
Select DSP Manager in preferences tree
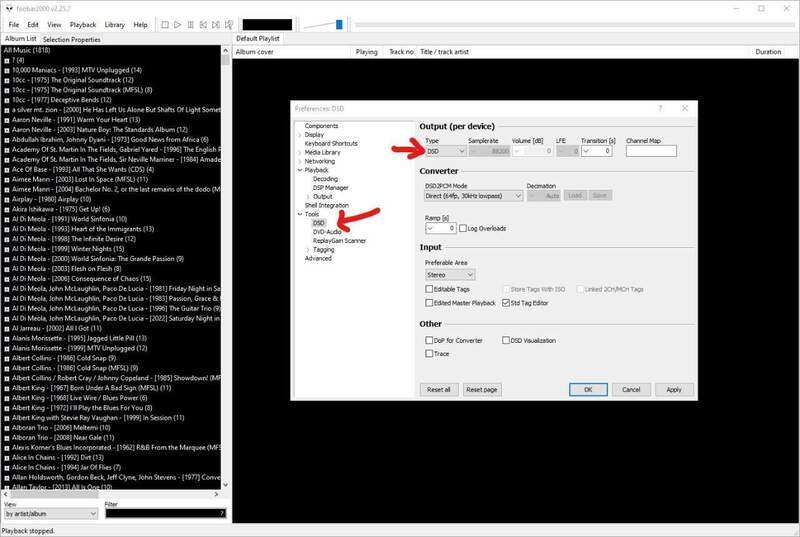[331, 188]
